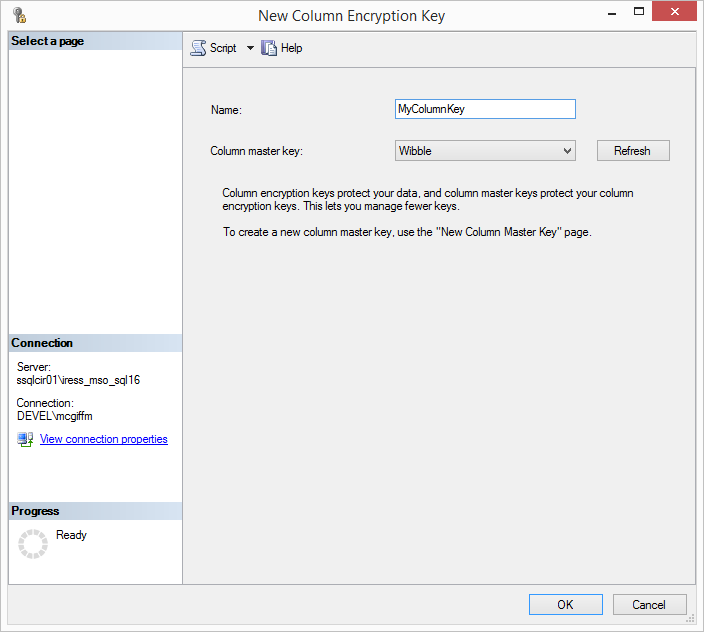Click the key icon in the title bar

[x=19, y=15]
